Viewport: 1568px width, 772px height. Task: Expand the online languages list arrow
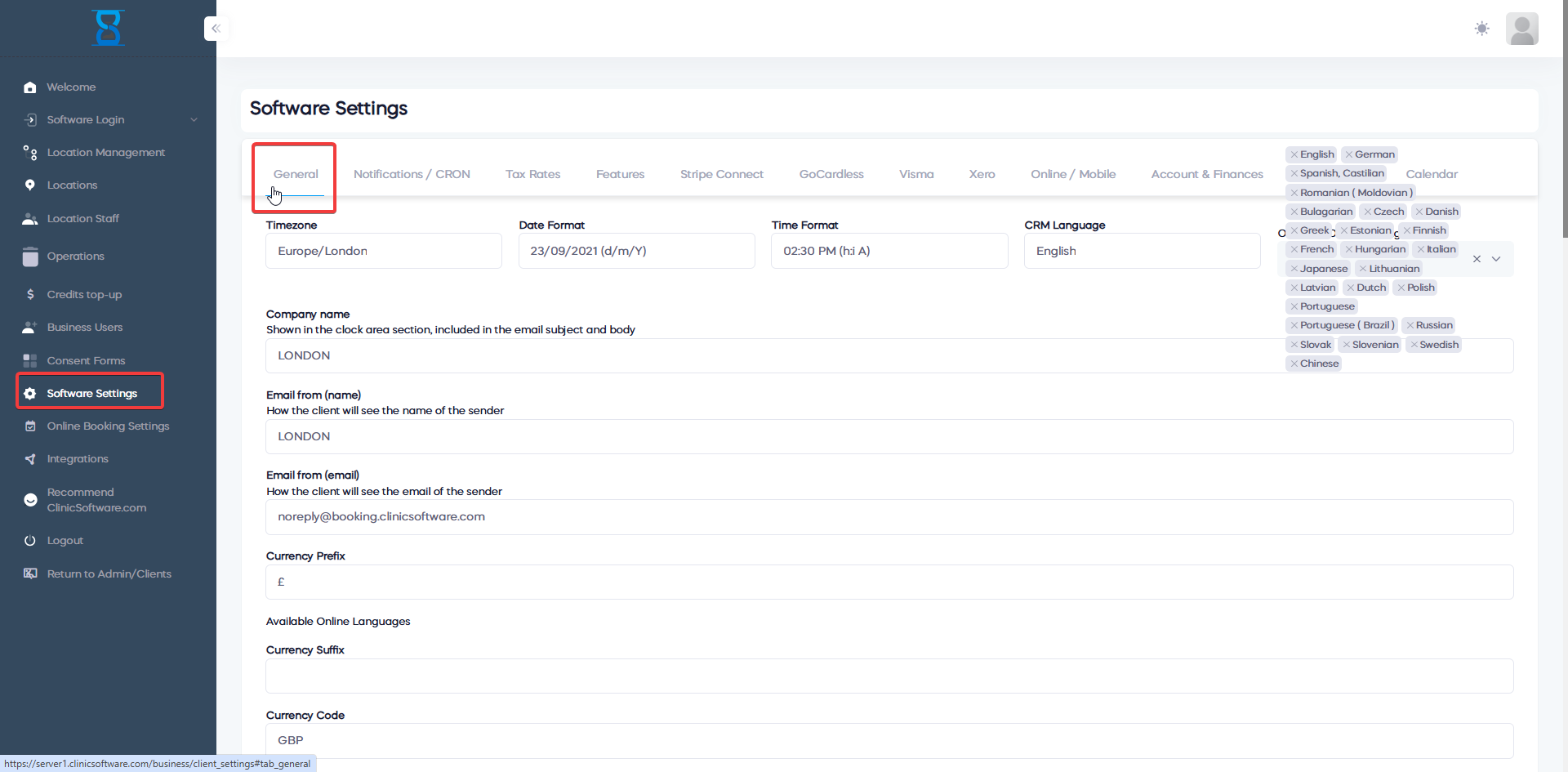(x=1496, y=259)
